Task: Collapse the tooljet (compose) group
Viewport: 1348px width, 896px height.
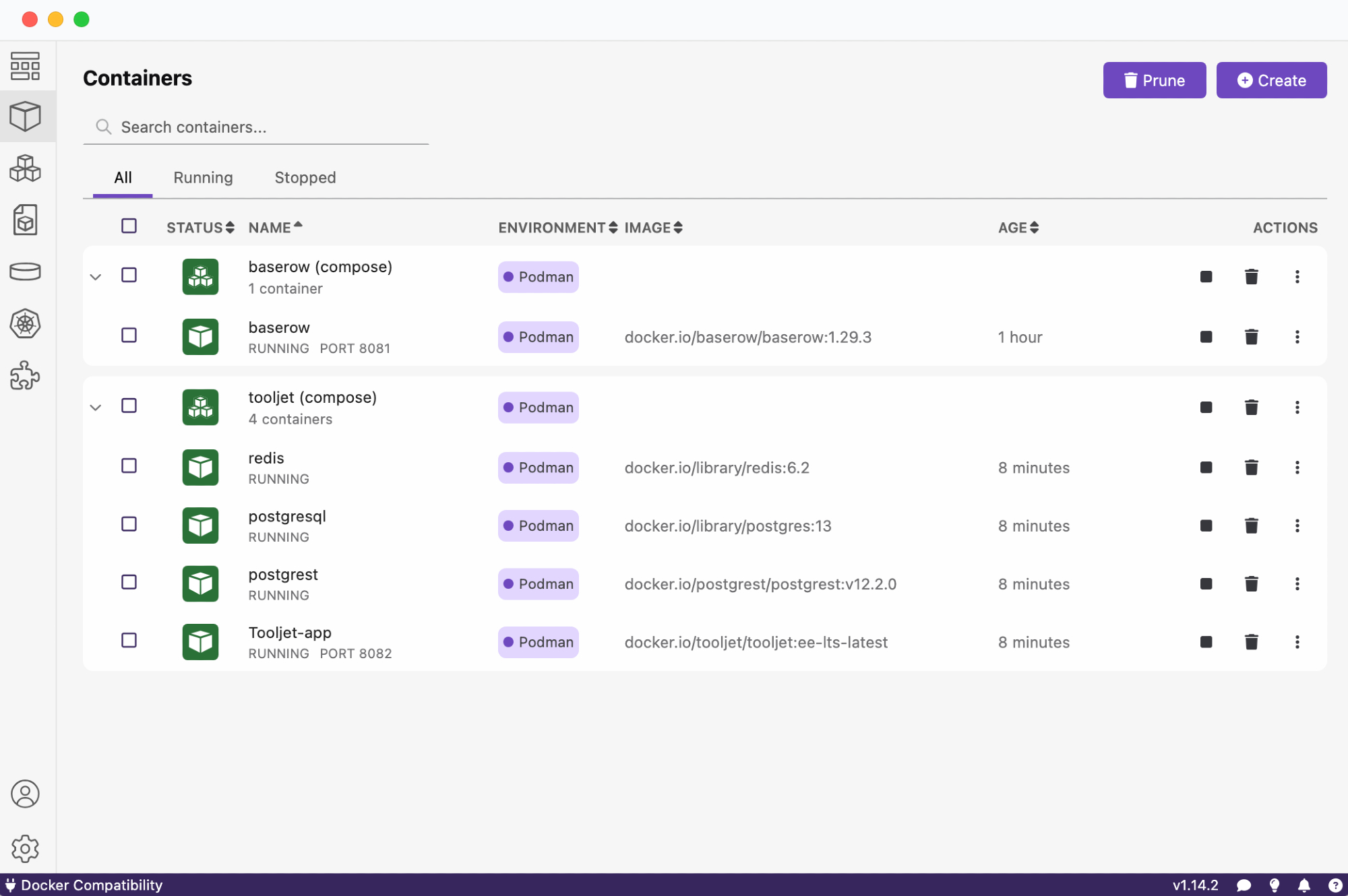Action: pos(96,408)
